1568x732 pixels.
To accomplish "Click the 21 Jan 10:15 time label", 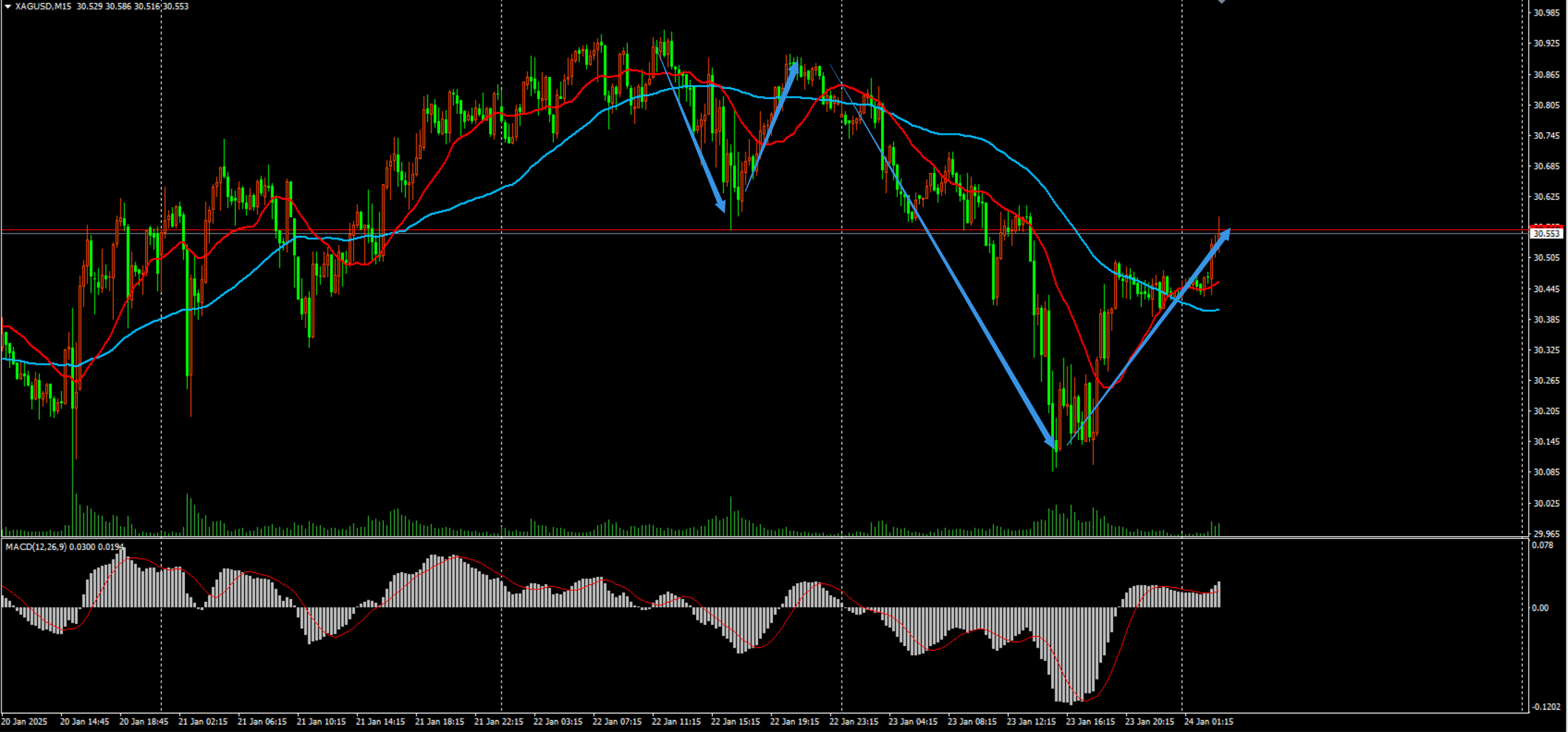I will click(321, 721).
